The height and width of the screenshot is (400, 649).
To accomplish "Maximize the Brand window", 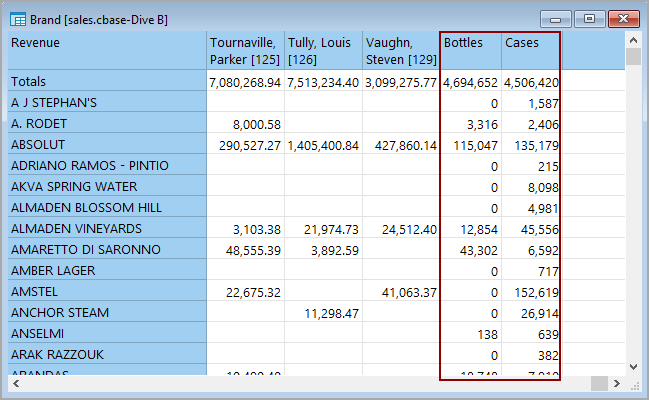I will [x=589, y=18].
